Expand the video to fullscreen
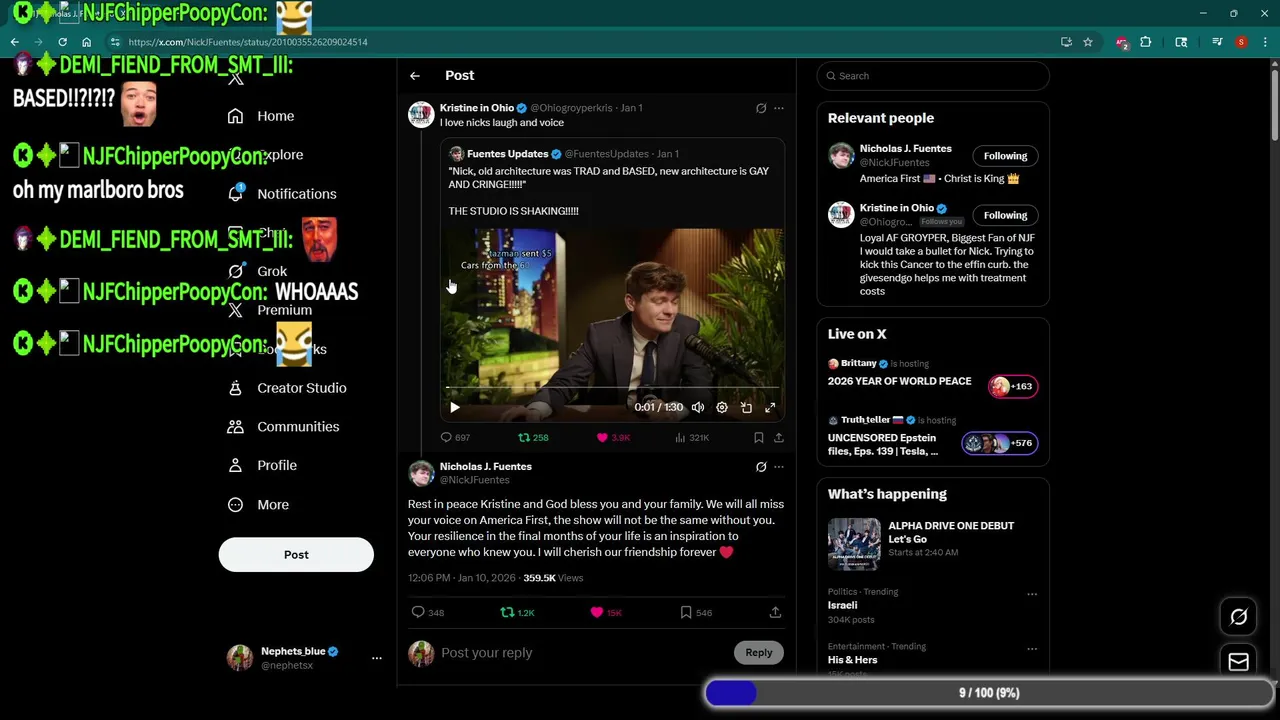Image resolution: width=1280 pixels, height=720 pixels. [770, 407]
